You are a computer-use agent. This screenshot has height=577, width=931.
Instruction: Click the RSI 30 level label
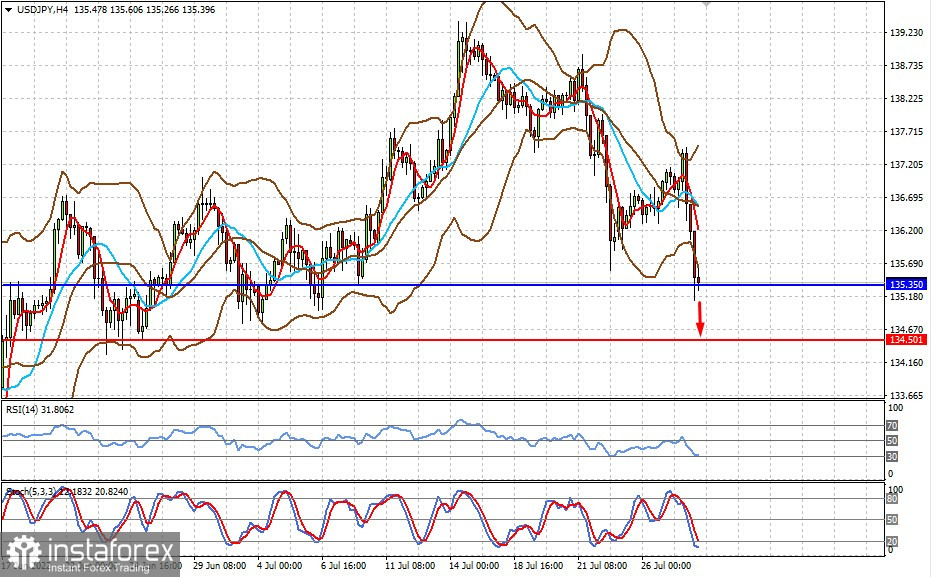[x=892, y=456]
